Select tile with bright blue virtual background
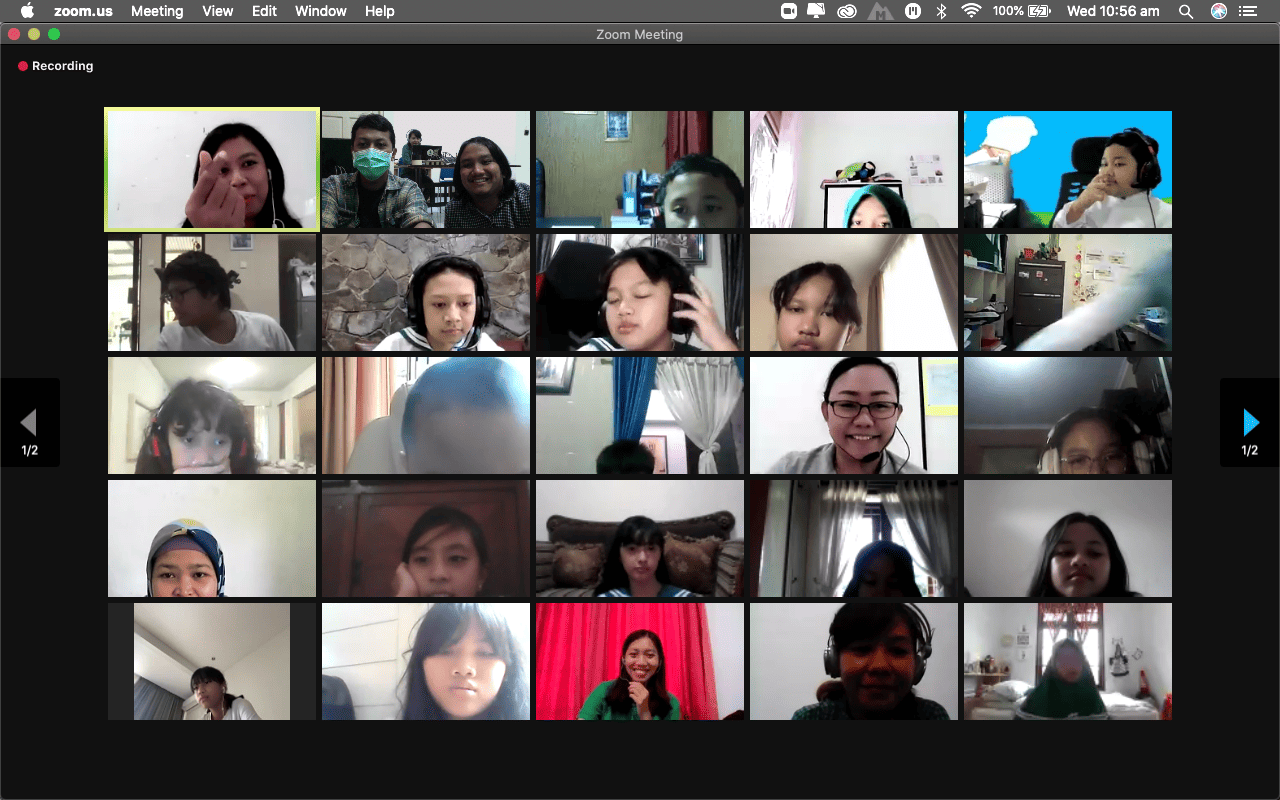 pos(1068,170)
